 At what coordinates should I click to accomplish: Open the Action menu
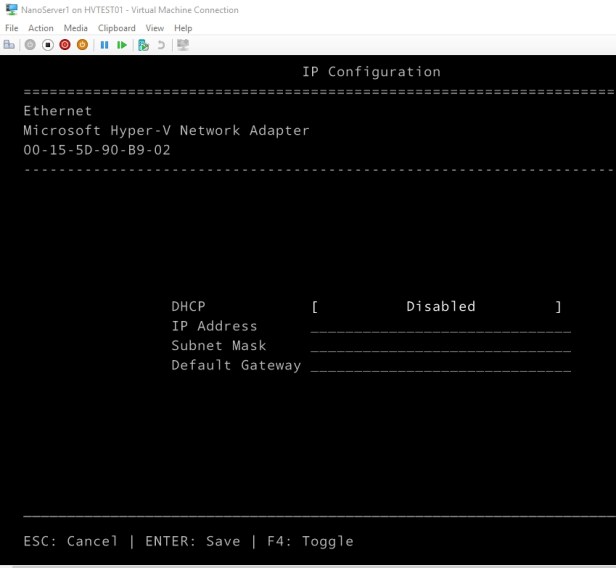[x=41, y=28]
